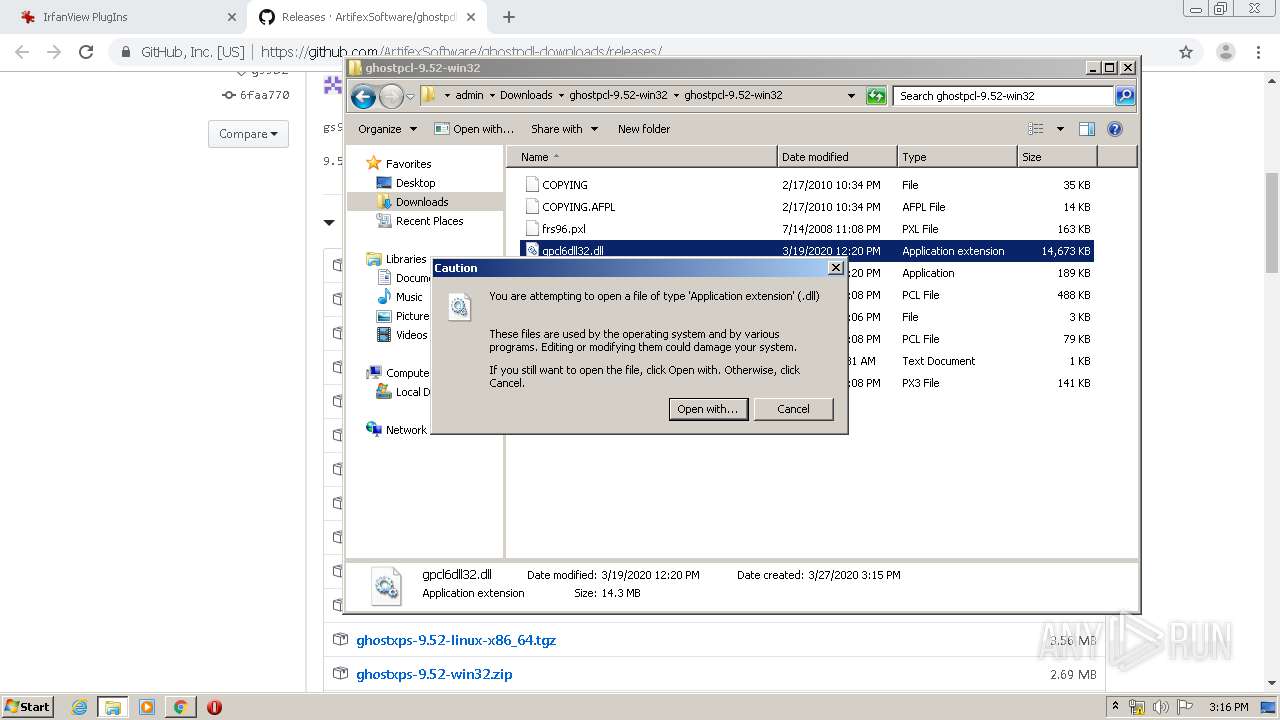This screenshot has width=1280, height=720.
Task: Click the Windows Explorer taskbar icon
Action: 113,707
